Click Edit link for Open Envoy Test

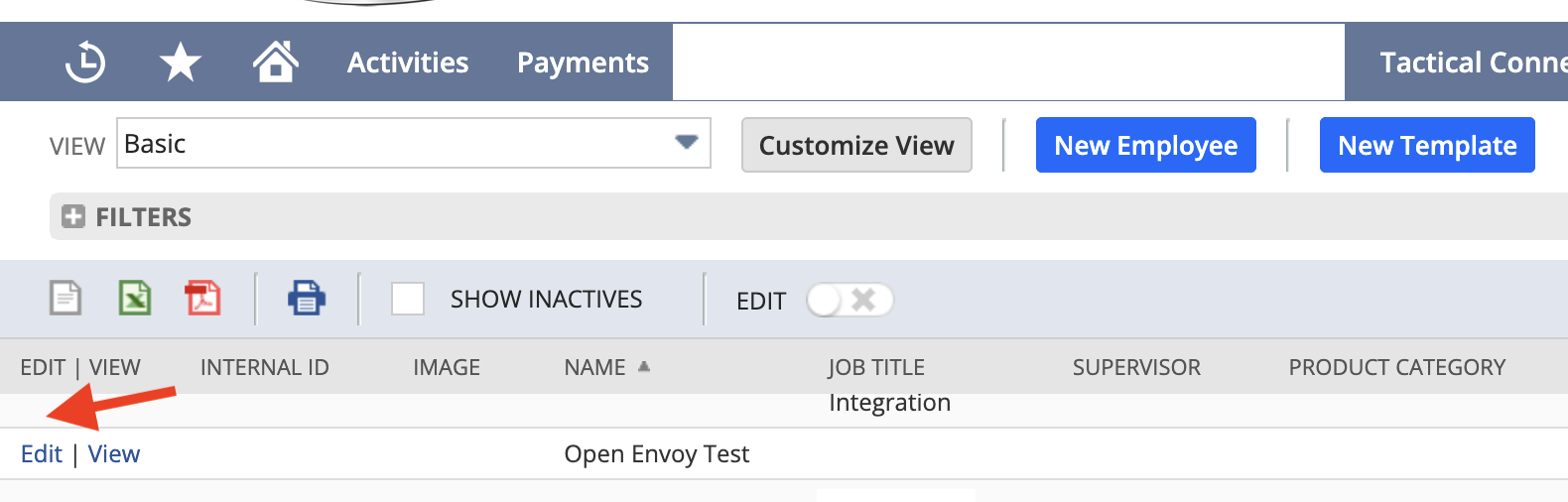pos(42,454)
